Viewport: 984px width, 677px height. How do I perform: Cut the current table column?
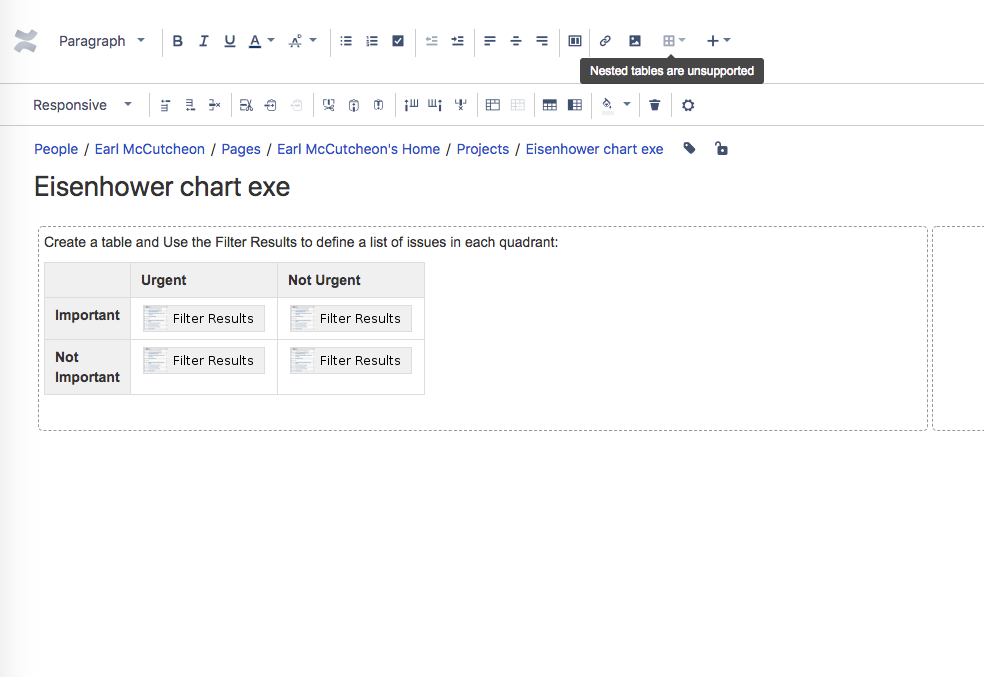click(328, 105)
